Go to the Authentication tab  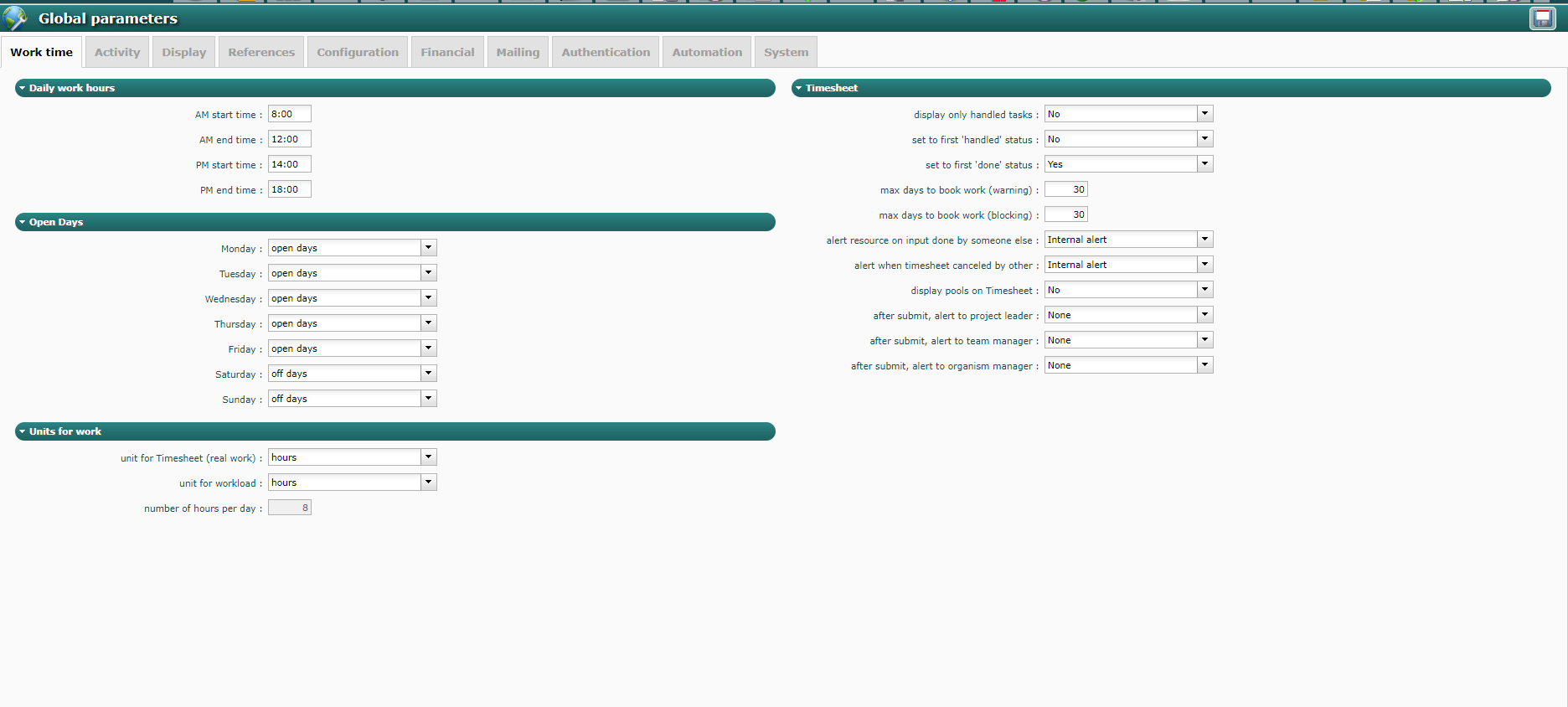pos(606,52)
